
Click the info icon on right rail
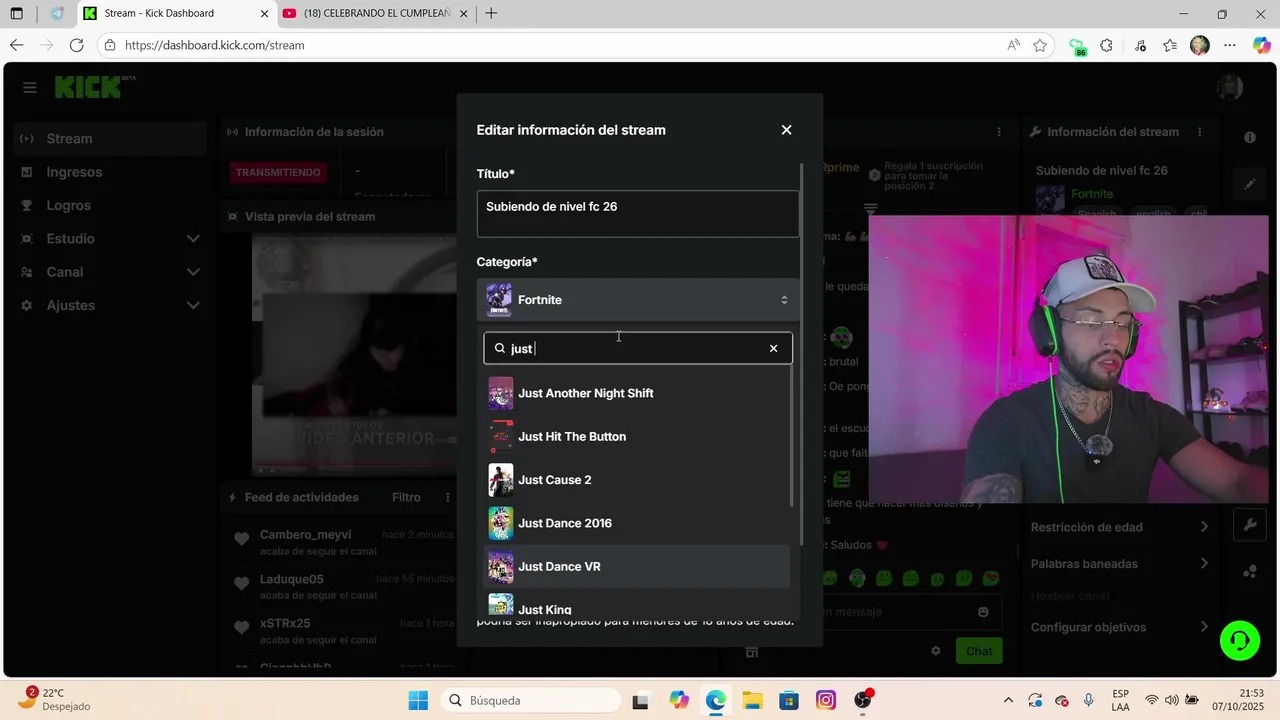pyautogui.click(x=1250, y=137)
